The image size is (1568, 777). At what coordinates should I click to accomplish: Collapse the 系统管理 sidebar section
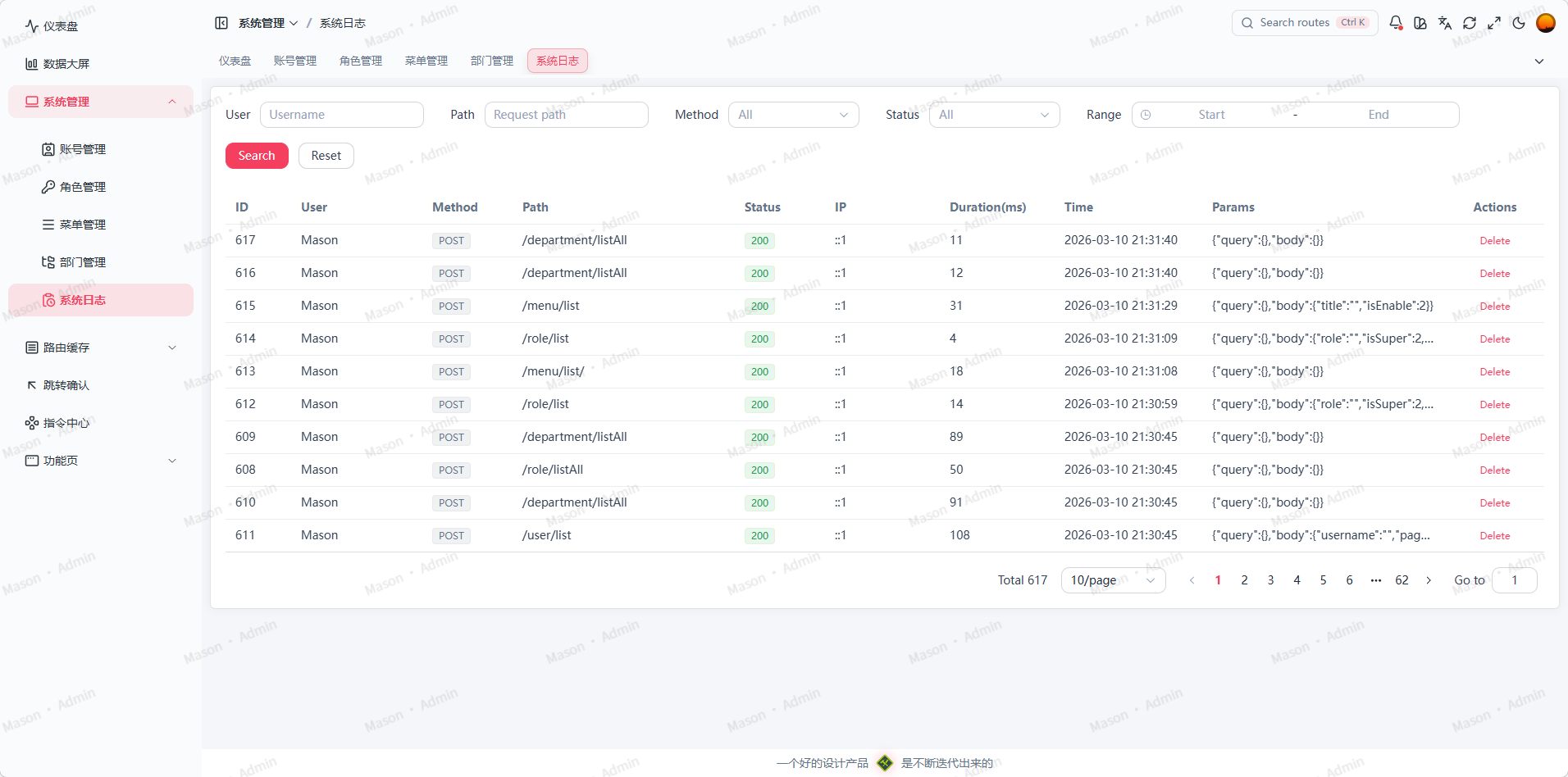(x=100, y=101)
